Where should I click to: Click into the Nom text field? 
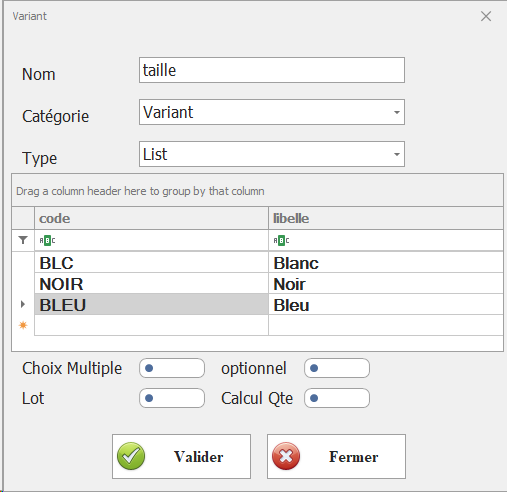coord(272,70)
